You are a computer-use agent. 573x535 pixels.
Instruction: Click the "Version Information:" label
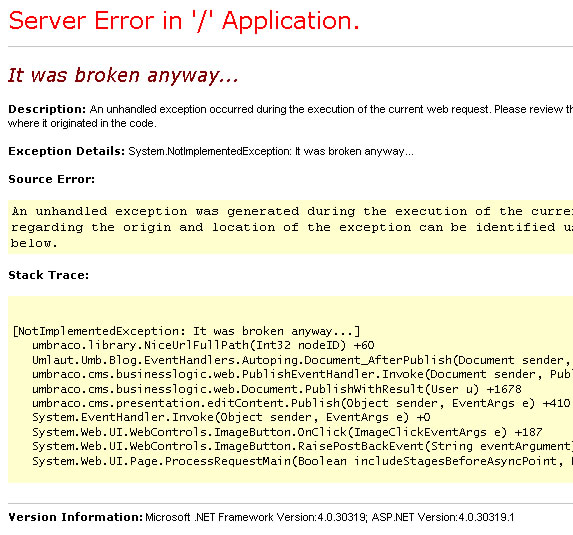[x=75, y=517]
